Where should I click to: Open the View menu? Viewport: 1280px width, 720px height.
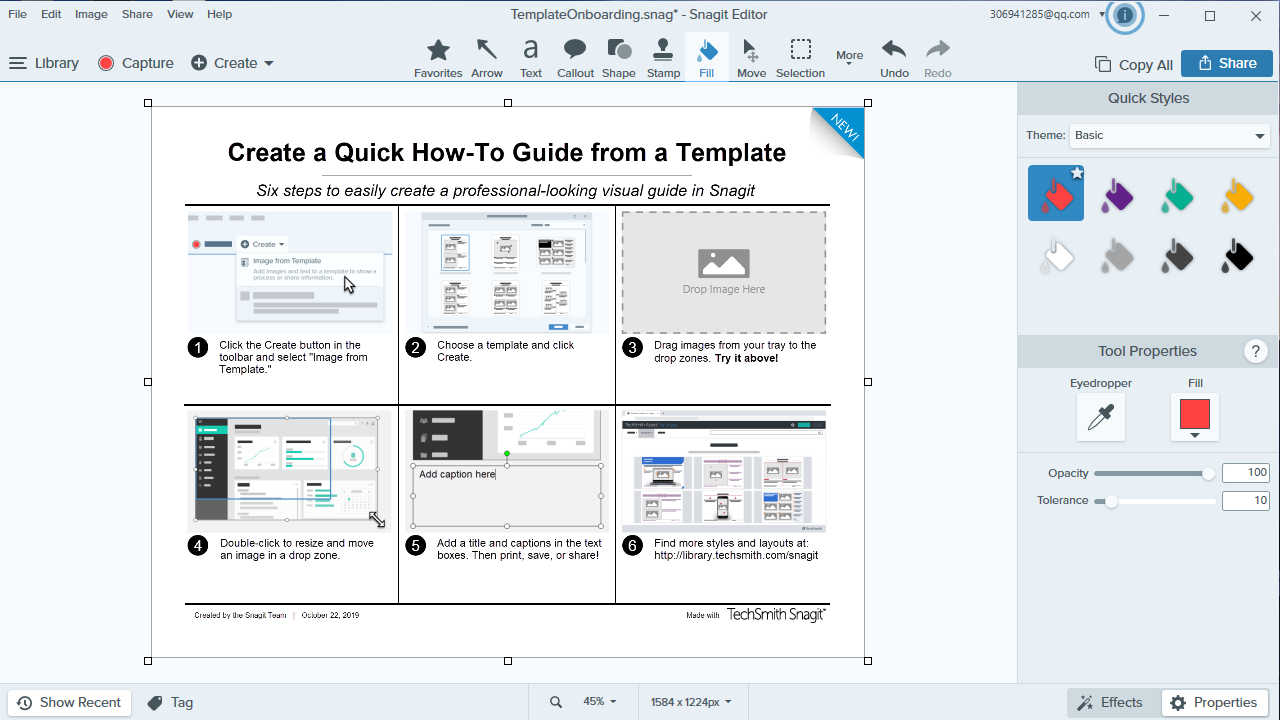pyautogui.click(x=180, y=14)
